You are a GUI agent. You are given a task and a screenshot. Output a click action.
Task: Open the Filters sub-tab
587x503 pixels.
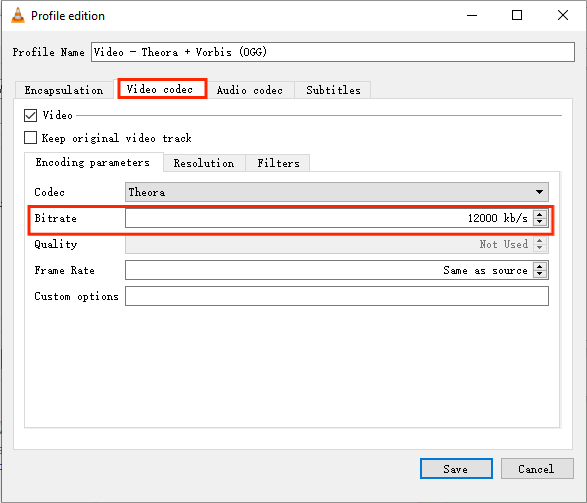pyautogui.click(x=278, y=163)
